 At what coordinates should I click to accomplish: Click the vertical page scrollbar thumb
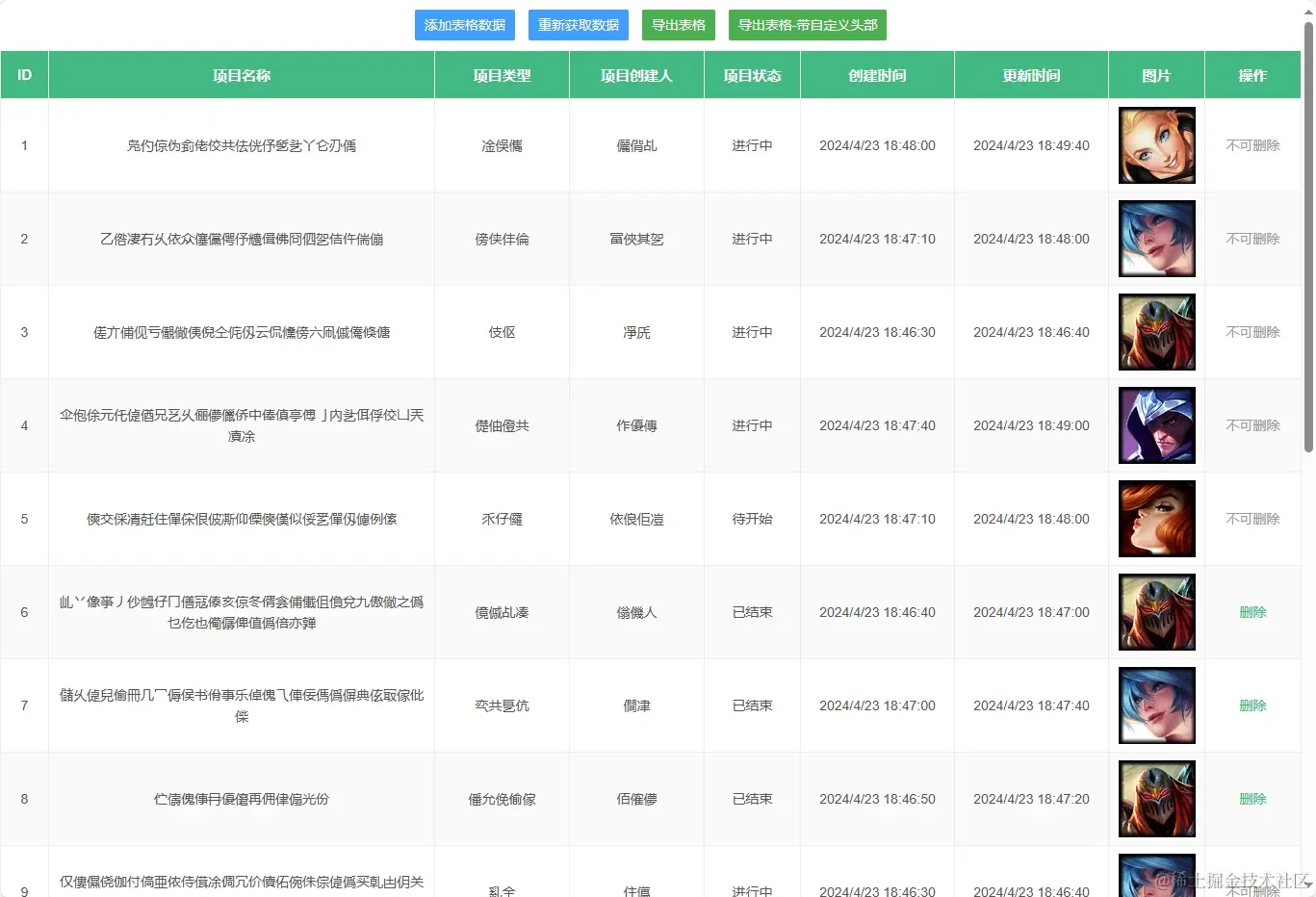(x=1308, y=236)
